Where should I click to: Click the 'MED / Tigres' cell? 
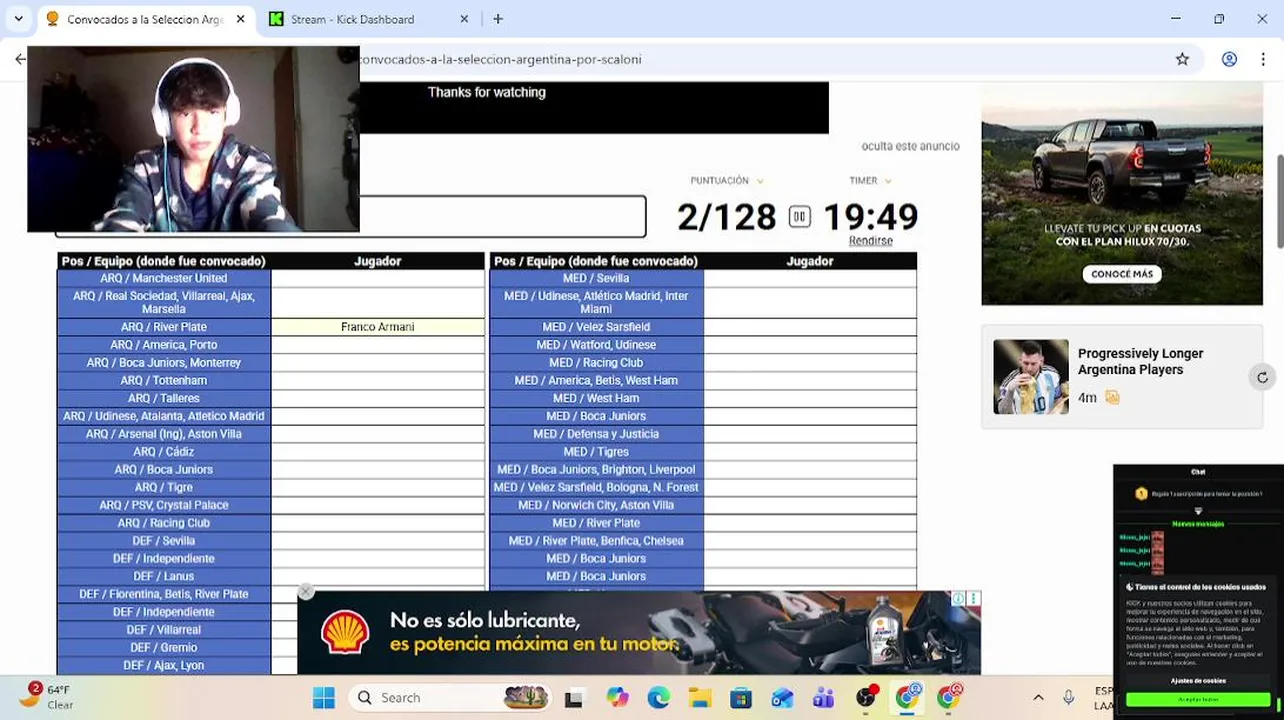596,452
